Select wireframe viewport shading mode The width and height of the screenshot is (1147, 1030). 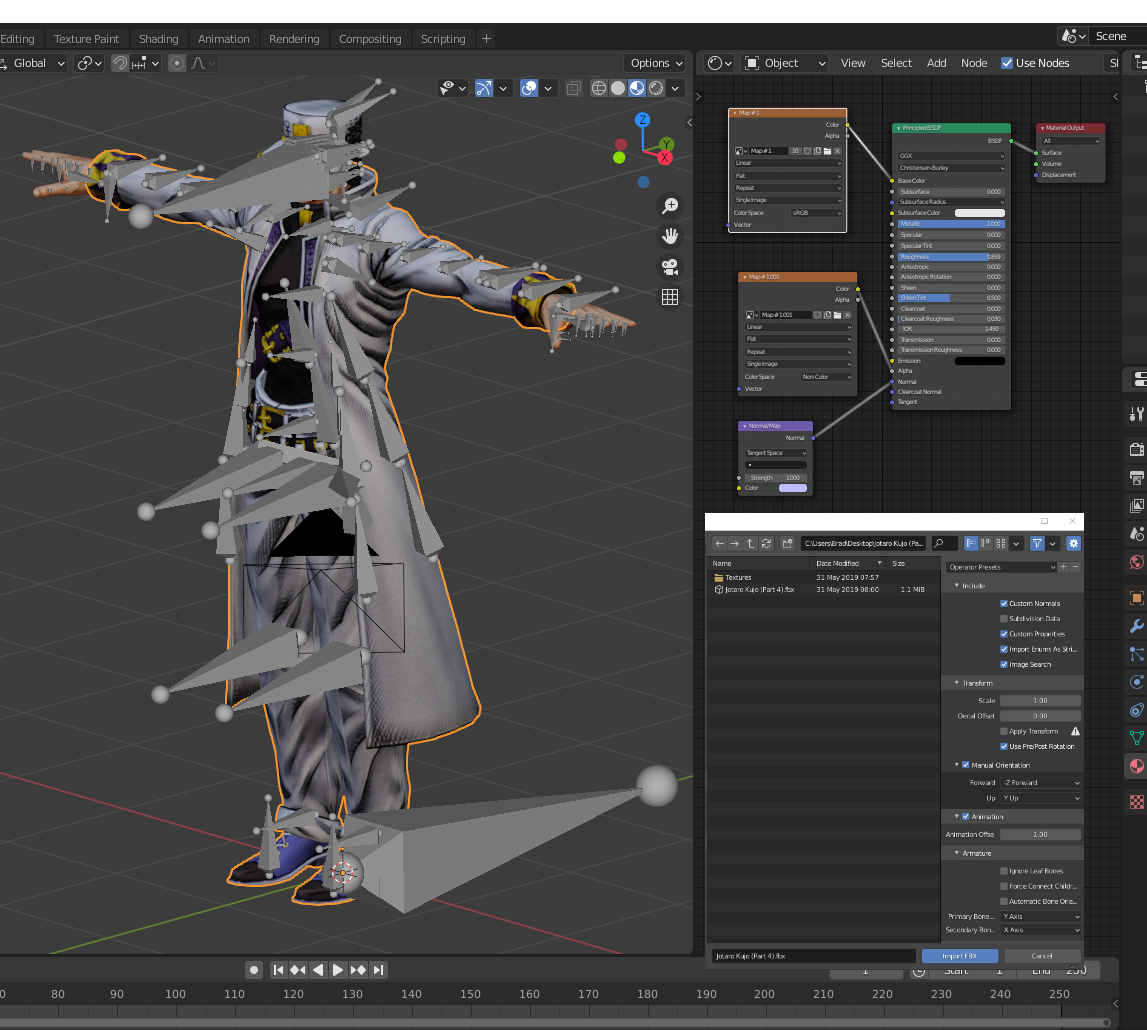click(599, 88)
